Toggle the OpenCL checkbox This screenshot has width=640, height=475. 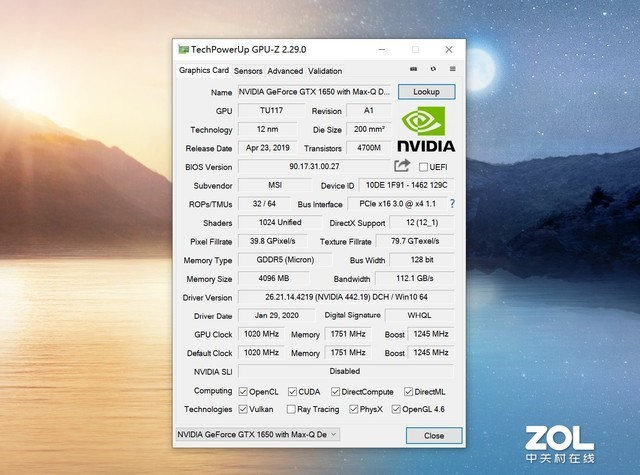(x=243, y=392)
